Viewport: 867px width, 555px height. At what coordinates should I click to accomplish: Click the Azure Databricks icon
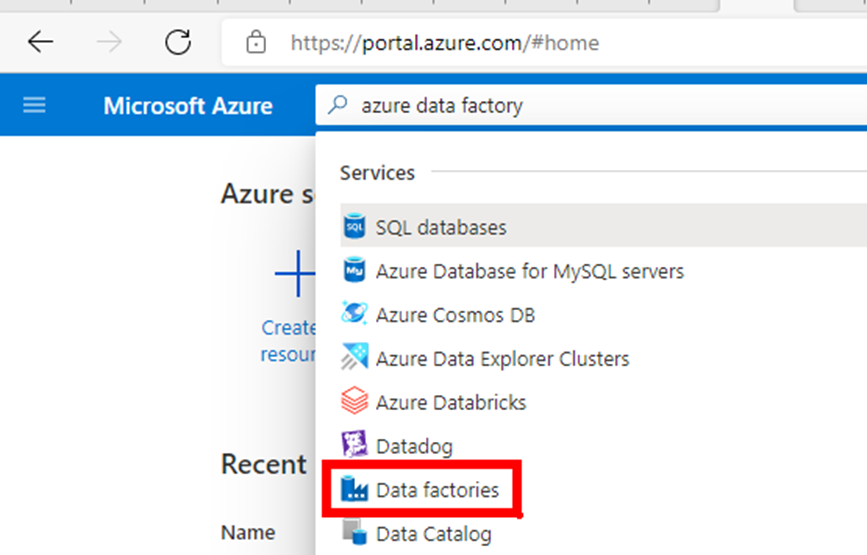coord(354,401)
